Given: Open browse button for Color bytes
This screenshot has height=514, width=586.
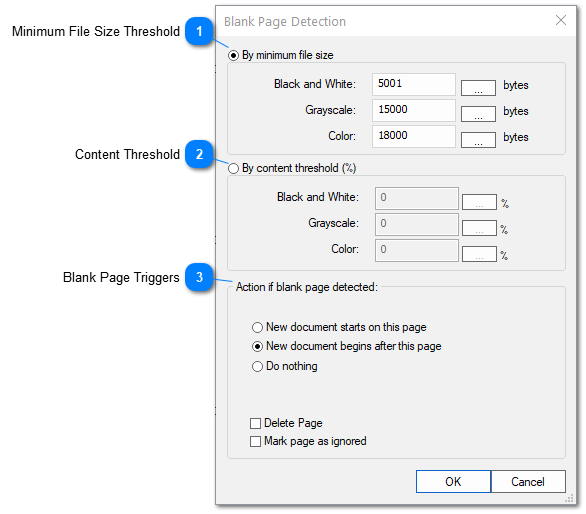Looking at the screenshot, I should coord(478,140).
